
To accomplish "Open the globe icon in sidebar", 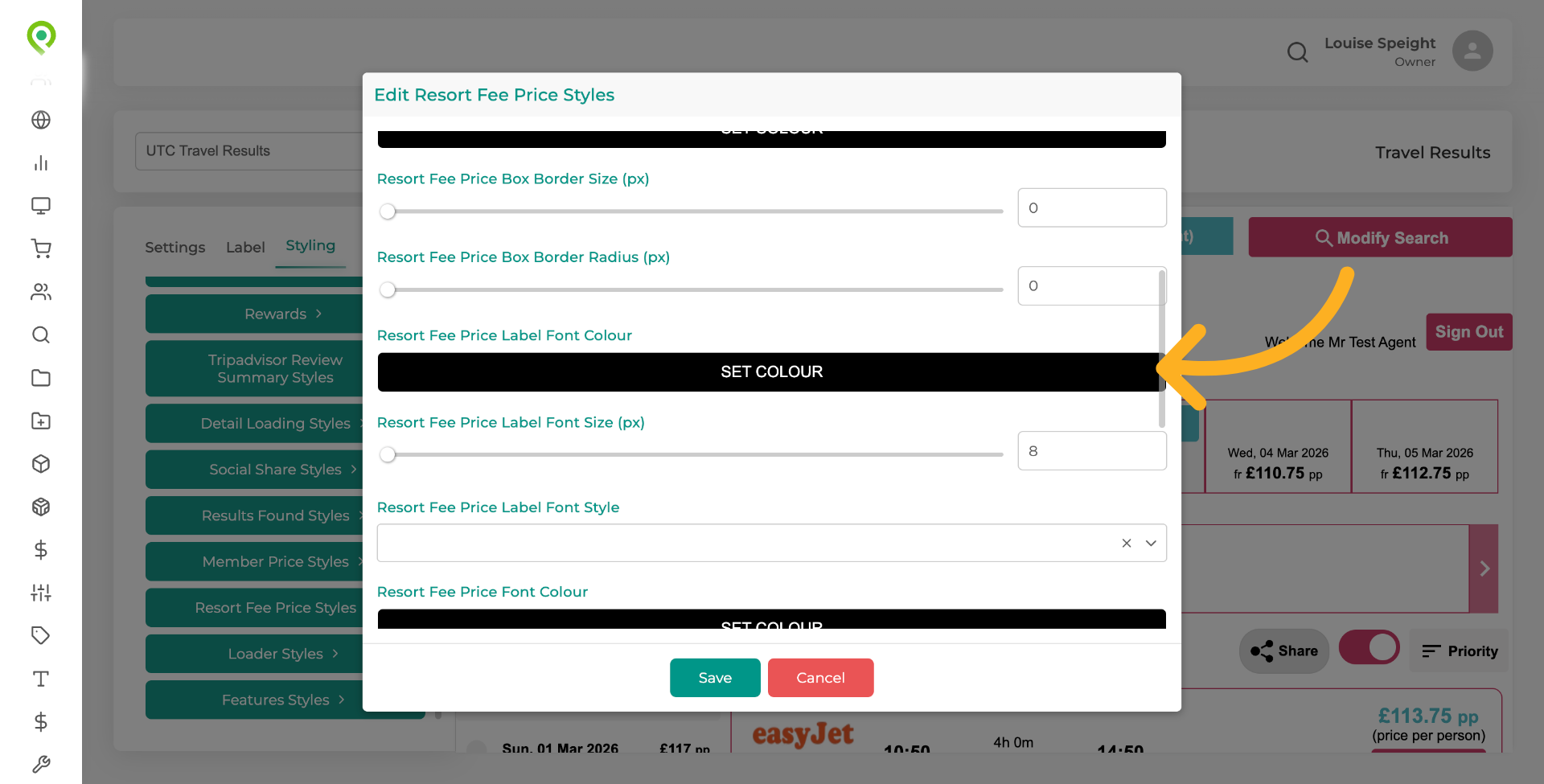I will pyautogui.click(x=41, y=120).
